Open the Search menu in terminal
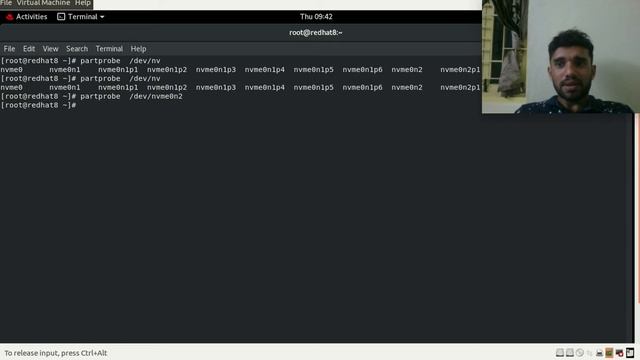The image size is (640, 360). (77, 49)
